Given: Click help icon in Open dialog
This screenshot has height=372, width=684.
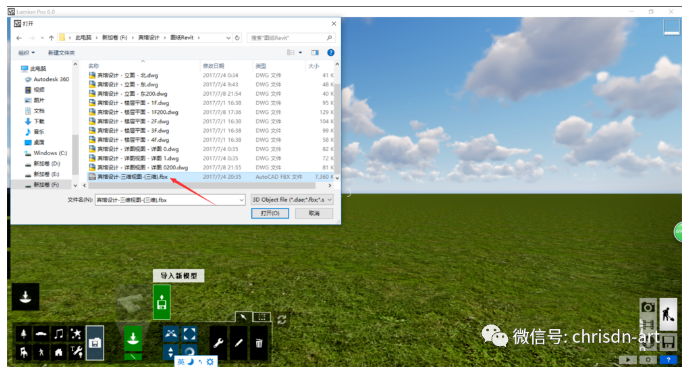Looking at the screenshot, I should (331, 52).
